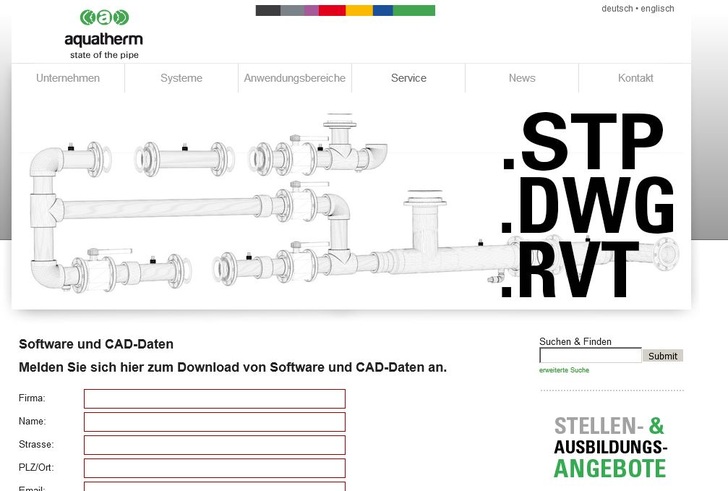Click the aquatherm logo
Screen dimensions: 728x491
pos(103,32)
